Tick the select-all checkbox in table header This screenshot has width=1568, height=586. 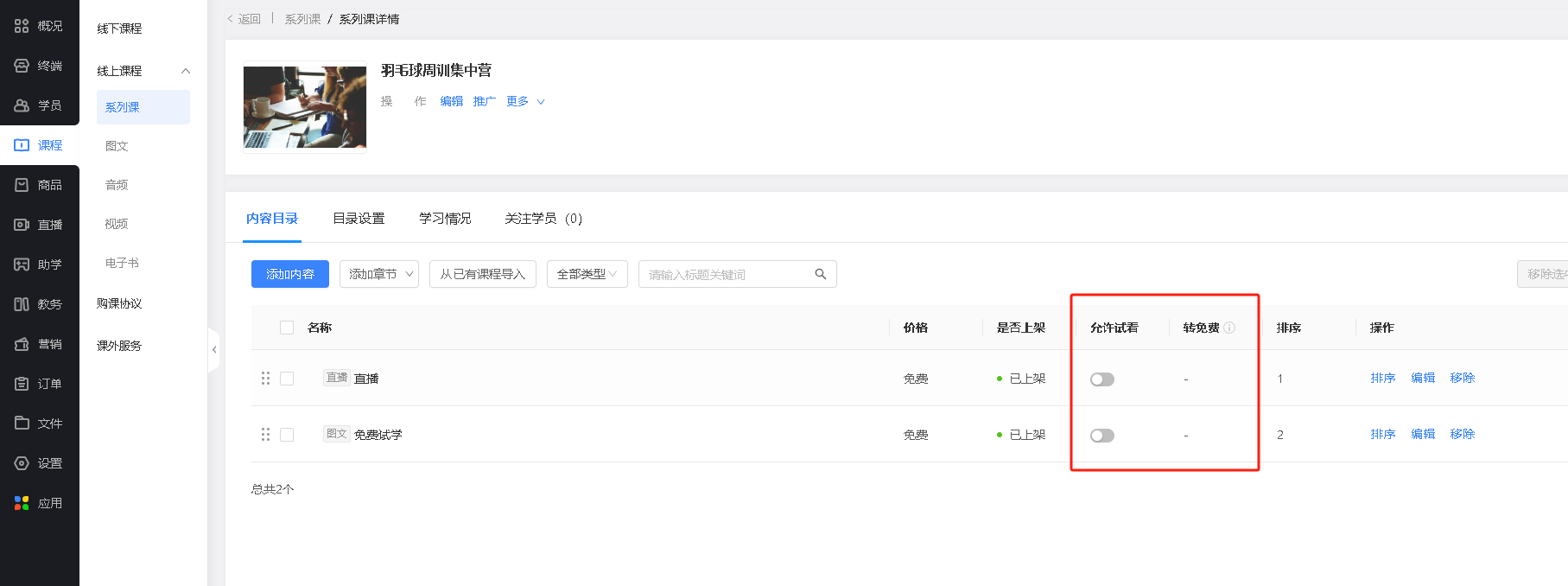tap(287, 328)
